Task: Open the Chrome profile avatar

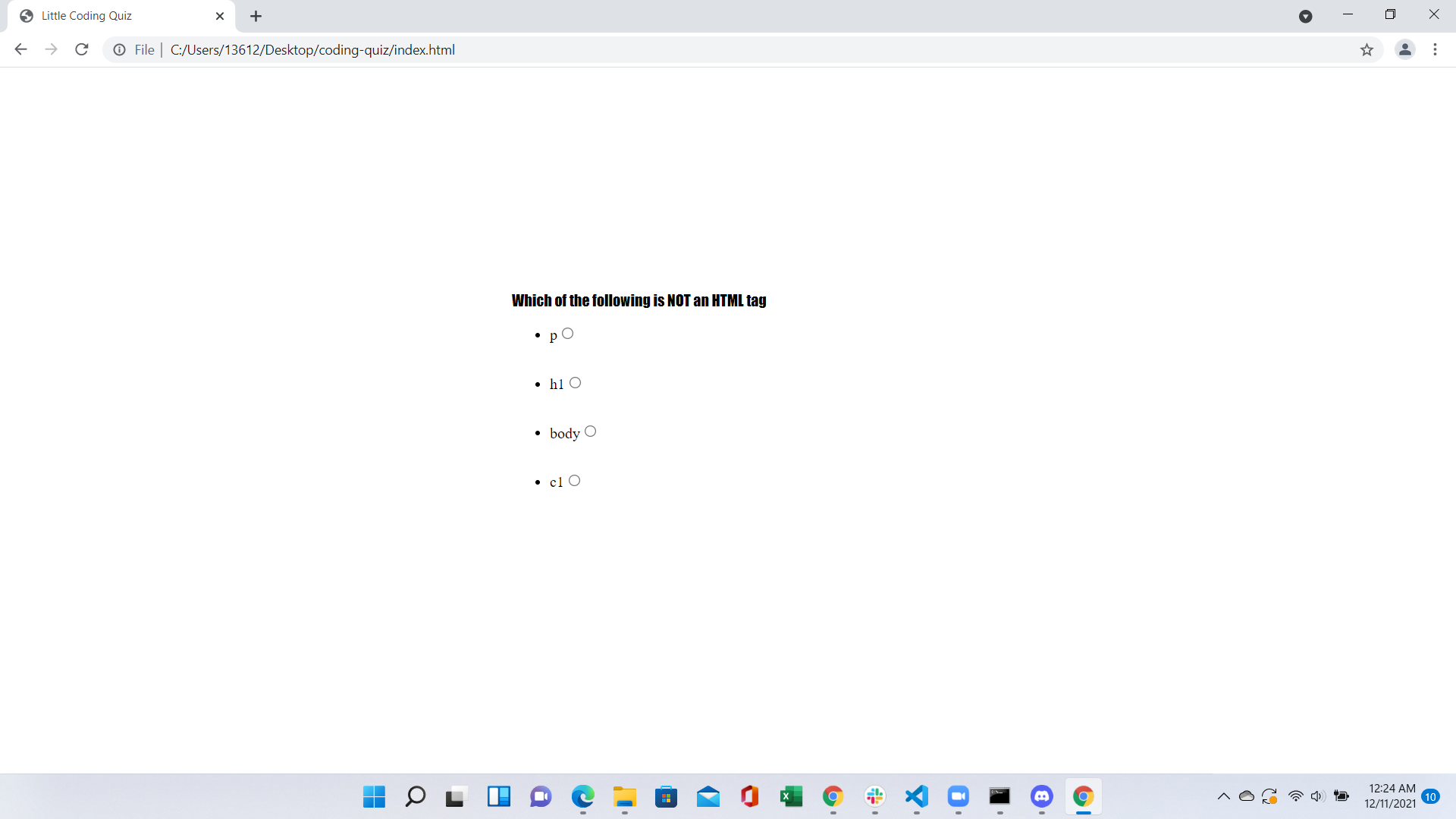Action: (1405, 49)
